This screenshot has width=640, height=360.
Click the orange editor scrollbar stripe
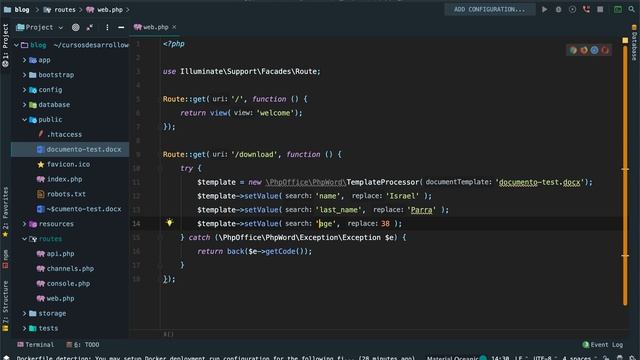pyautogui.click(x=625, y=176)
